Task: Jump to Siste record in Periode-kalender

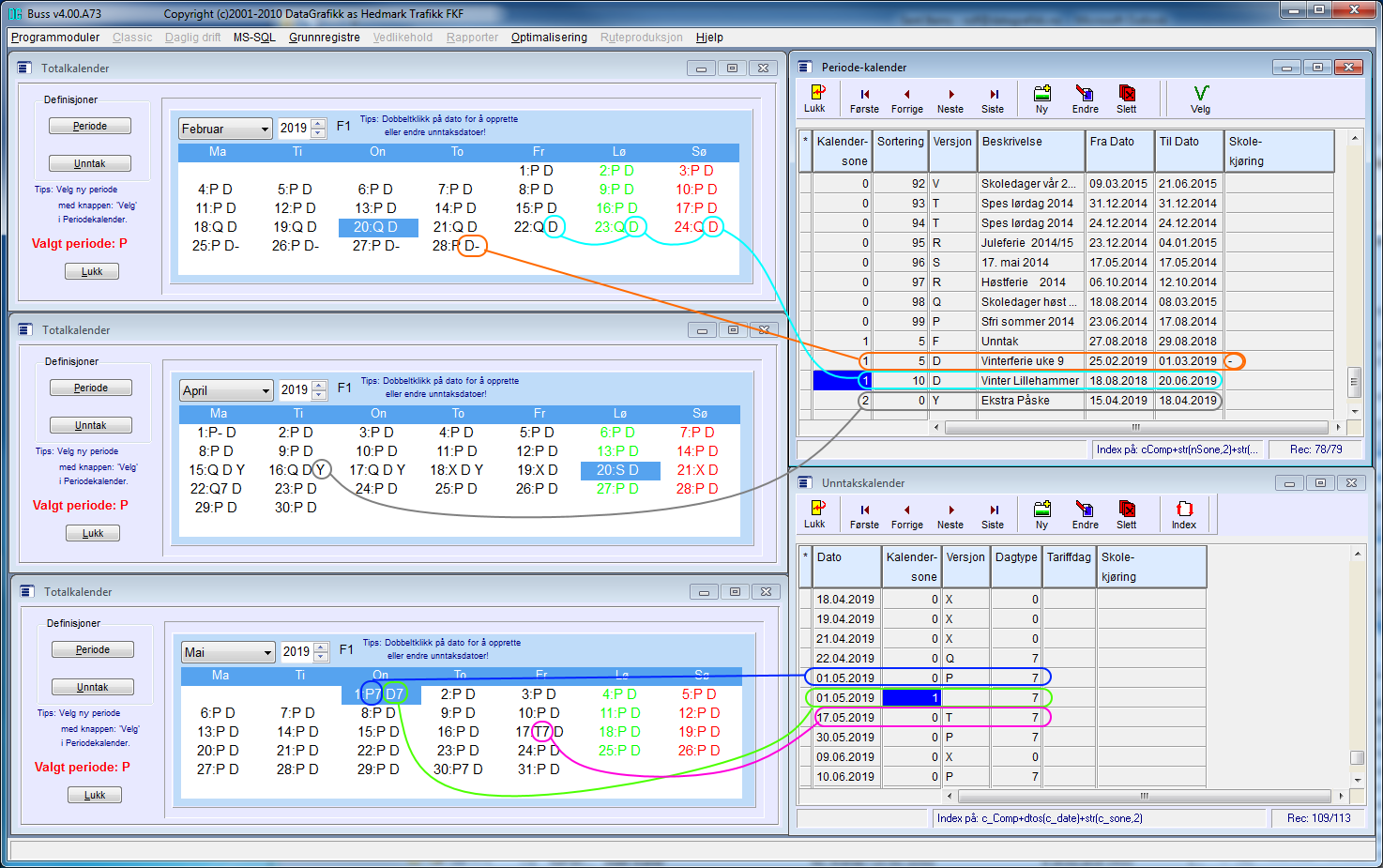Action: [993, 99]
